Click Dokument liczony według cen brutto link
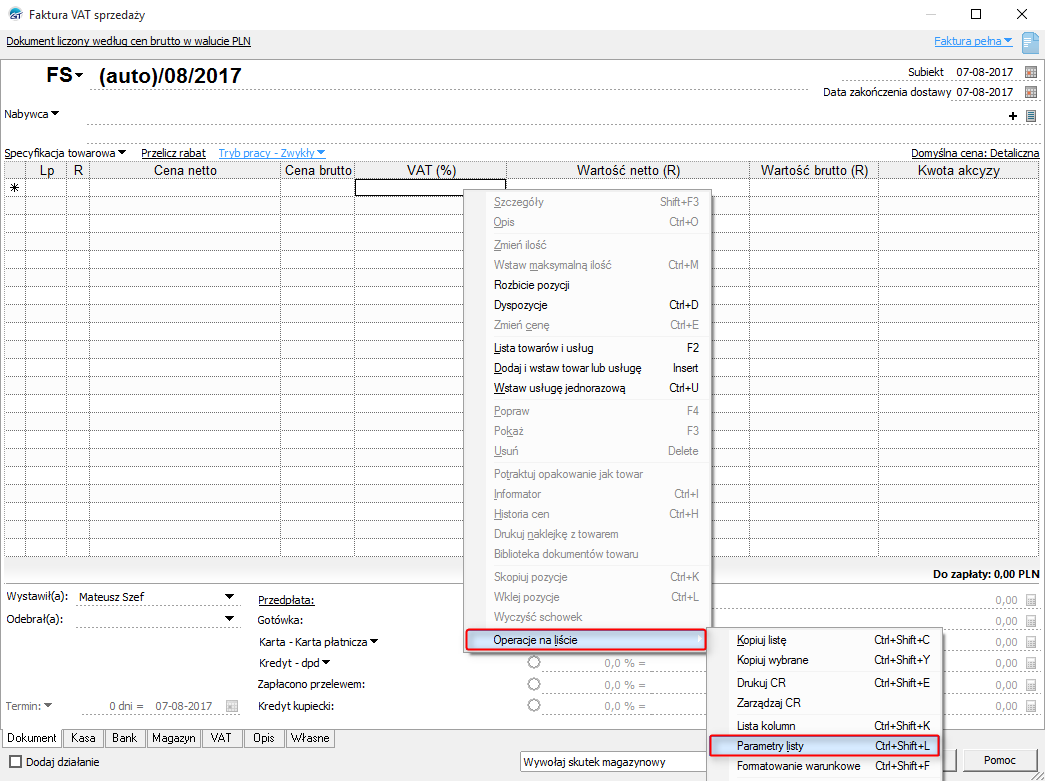Viewport: 1045px width, 781px height. [x=129, y=41]
